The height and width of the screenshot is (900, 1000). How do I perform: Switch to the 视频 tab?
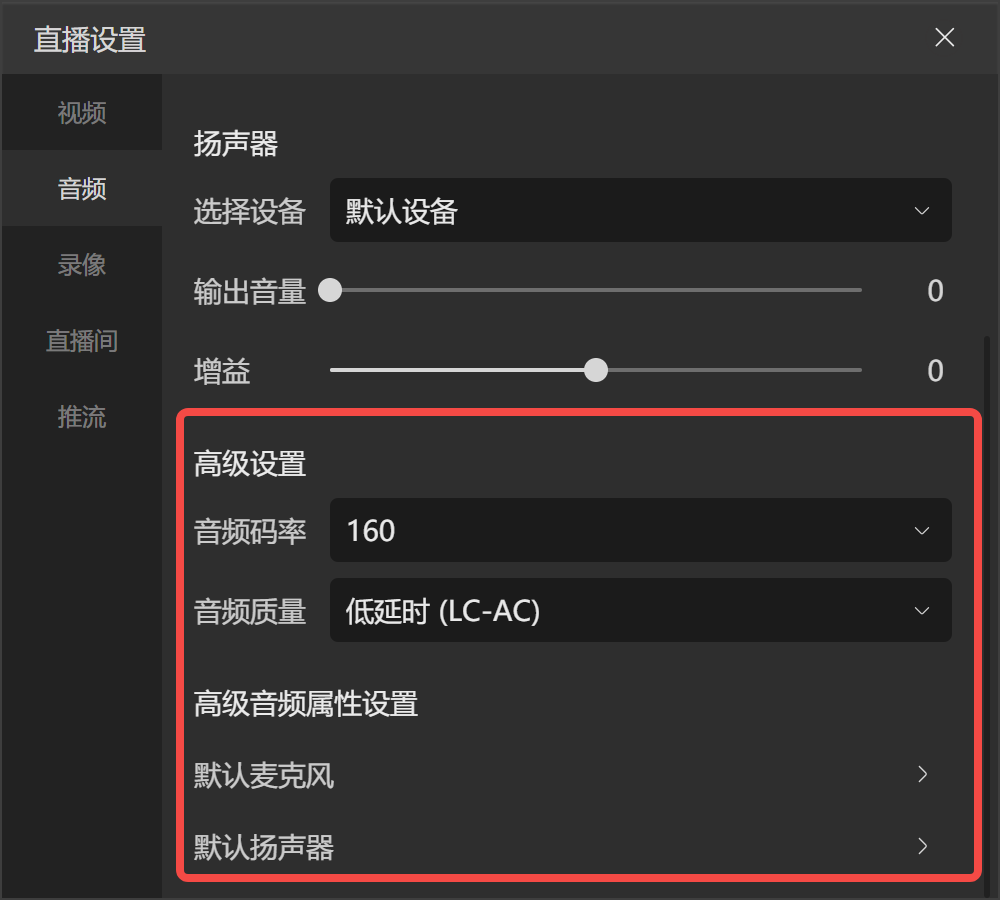(x=82, y=113)
